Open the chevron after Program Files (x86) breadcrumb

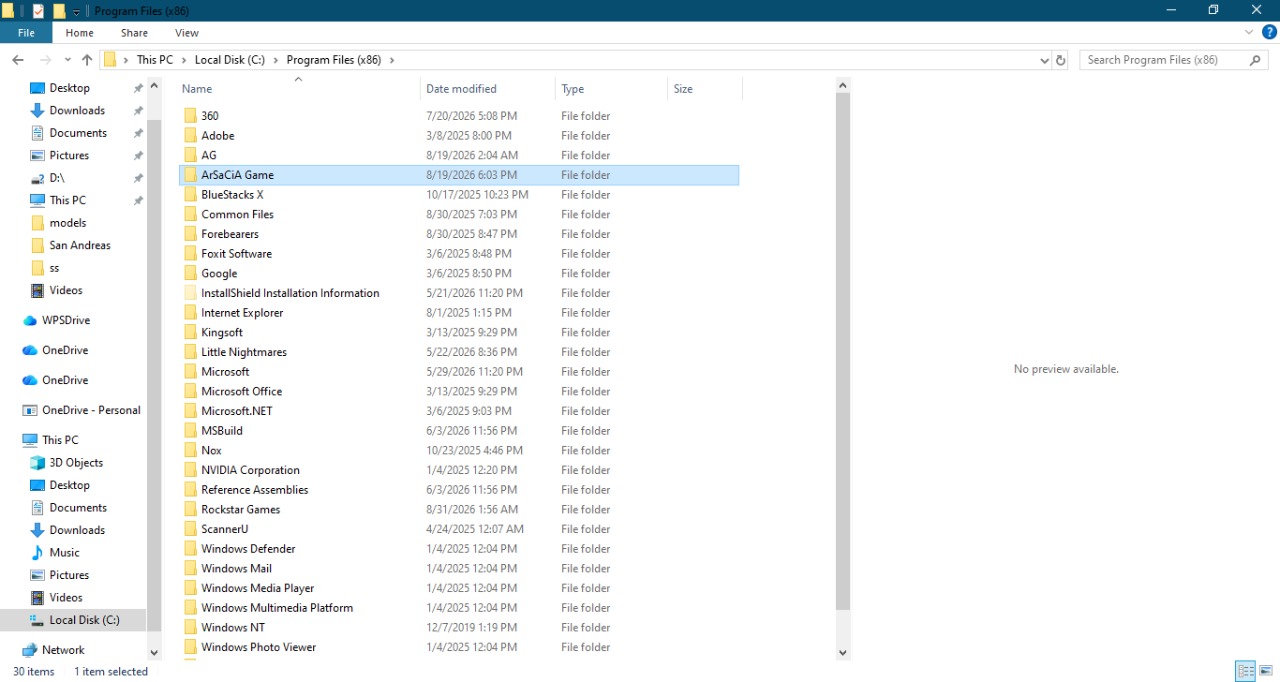[x=392, y=60]
